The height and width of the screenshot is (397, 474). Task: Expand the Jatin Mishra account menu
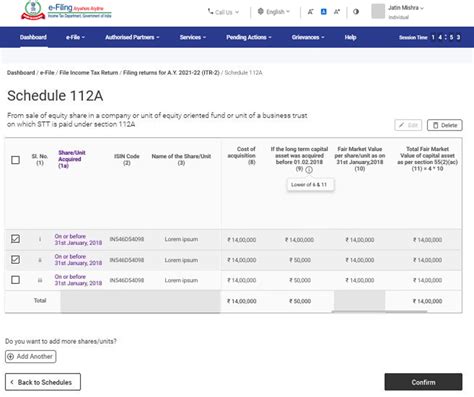pyautogui.click(x=406, y=8)
